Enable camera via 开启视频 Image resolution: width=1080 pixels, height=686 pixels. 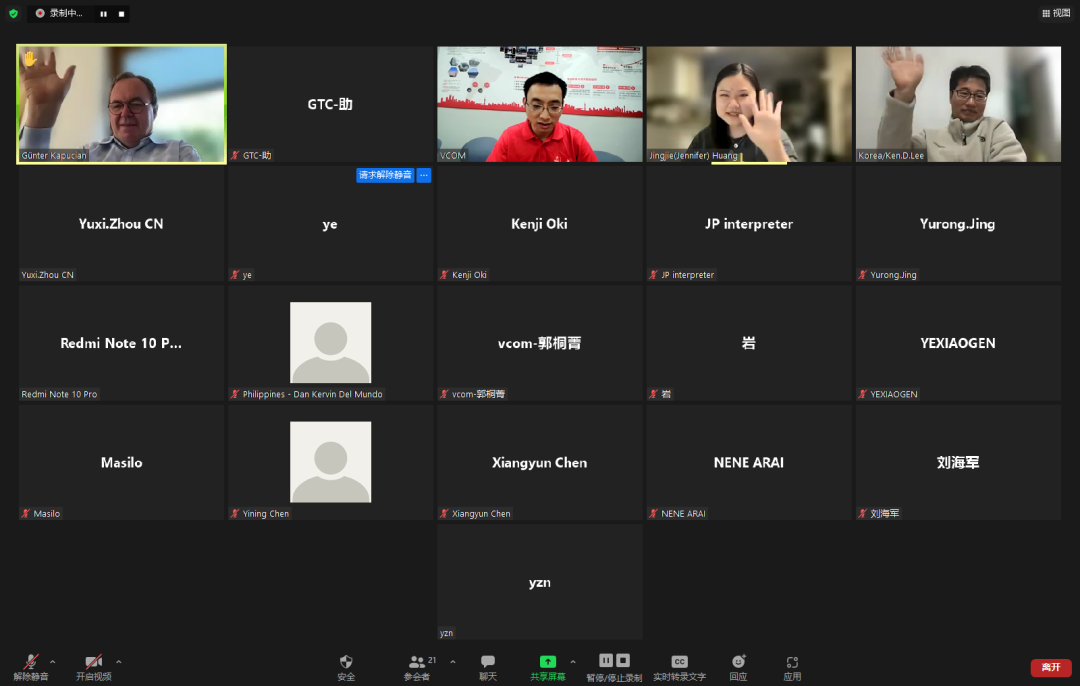(x=92, y=665)
